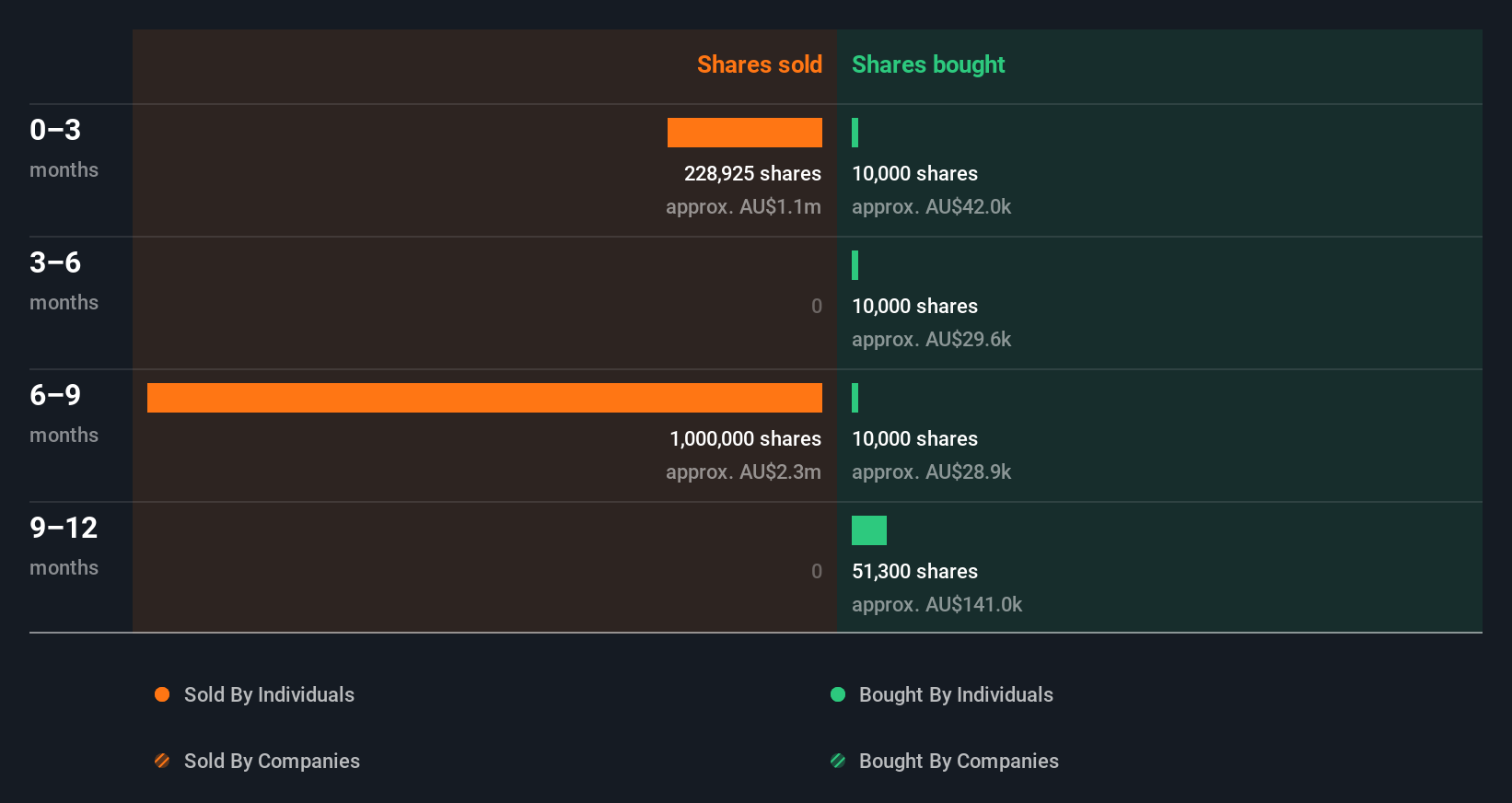Screen dimensions: 1512x803
Task: Click the 1,000,000 shares value
Action: [745, 438]
